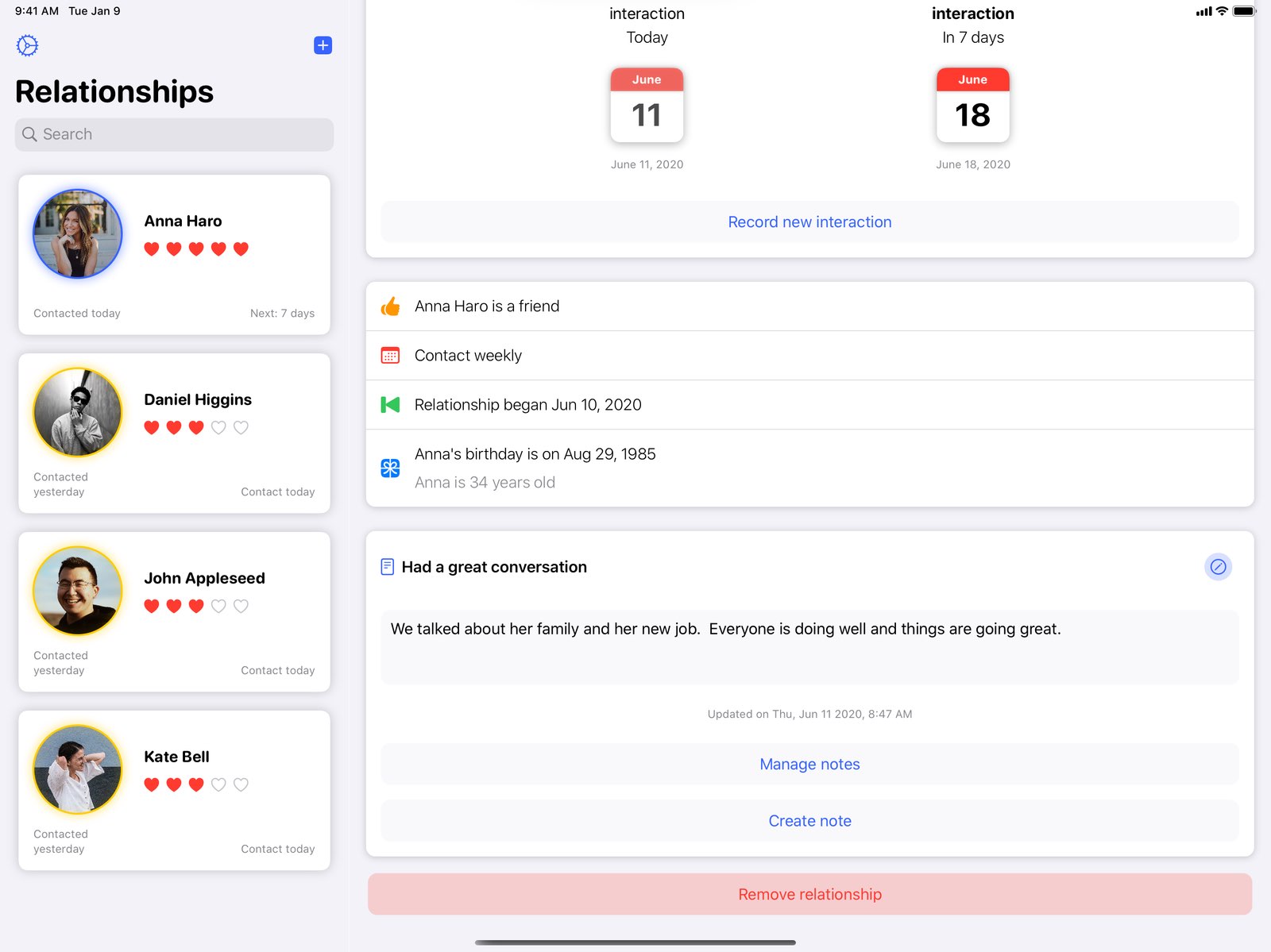Viewport: 1271px width, 952px height.
Task: Click Contact today on Kate Bell card
Action: [x=278, y=850]
